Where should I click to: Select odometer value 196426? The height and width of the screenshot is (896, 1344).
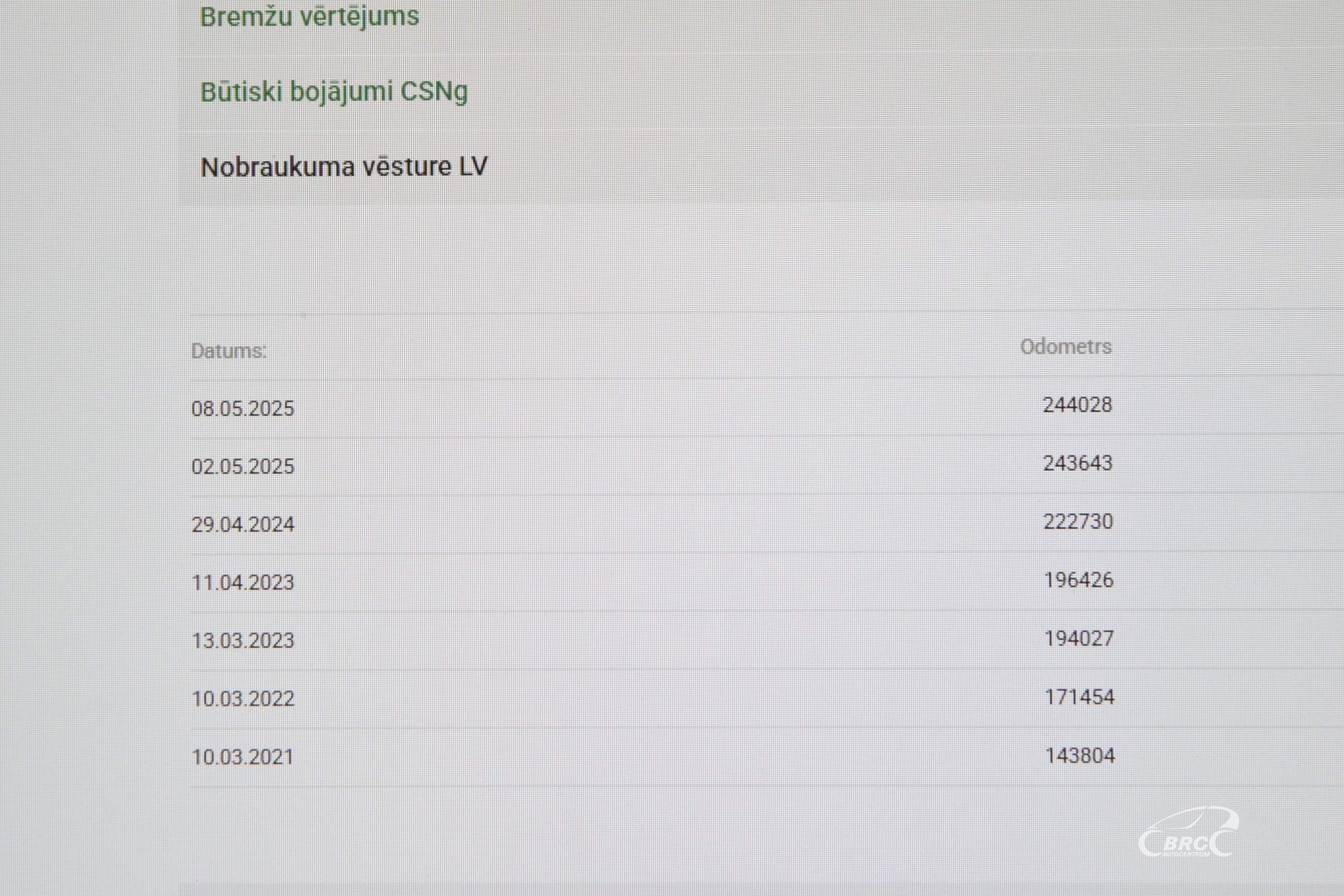(x=1079, y=580)
